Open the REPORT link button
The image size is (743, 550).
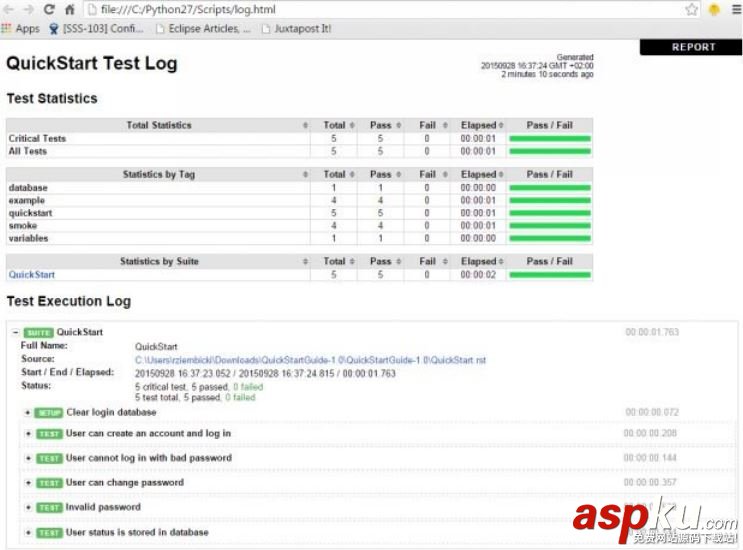click(x=691, y=47)
